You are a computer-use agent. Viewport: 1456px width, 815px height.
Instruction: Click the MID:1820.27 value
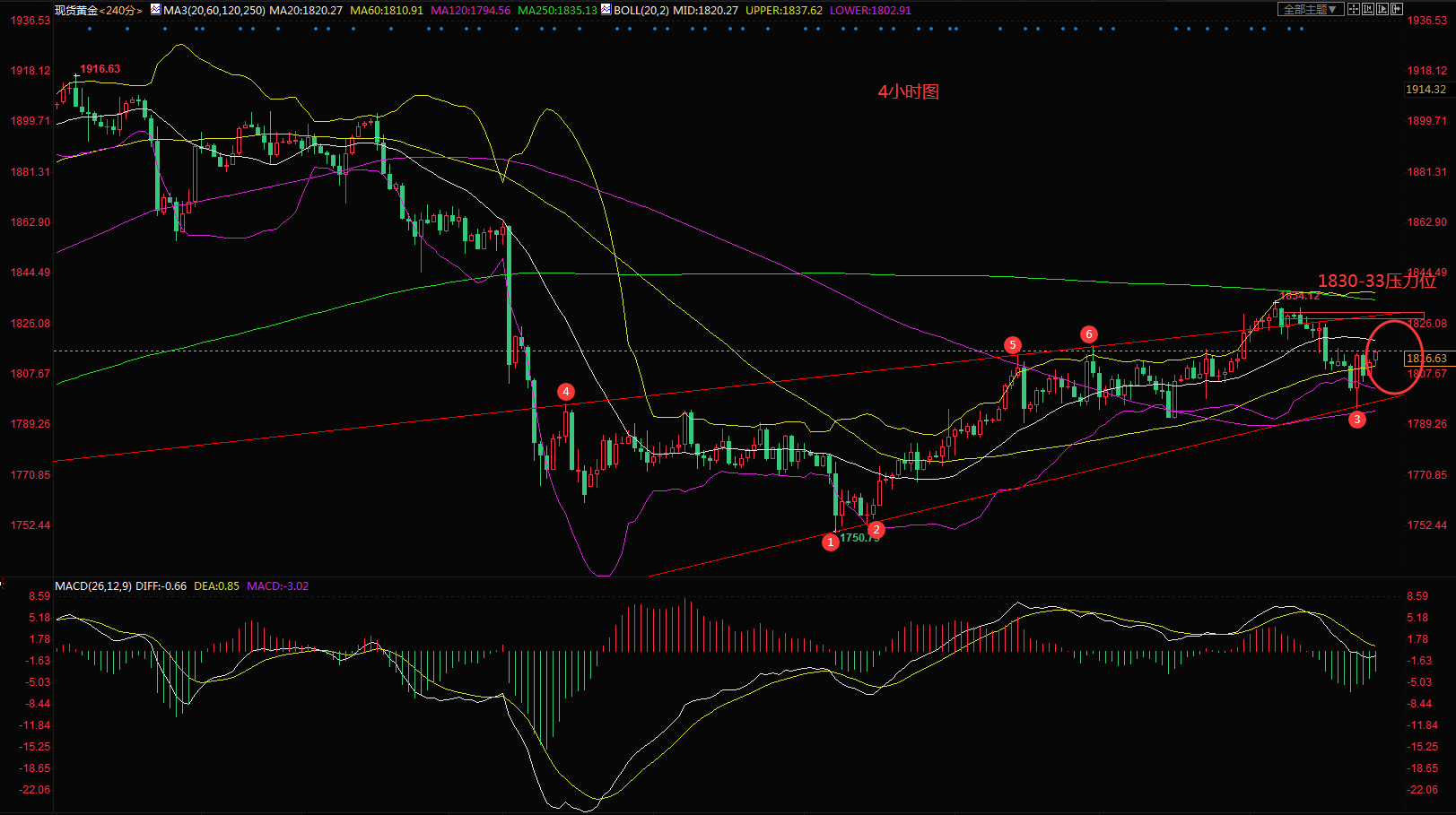coord(708,10)
